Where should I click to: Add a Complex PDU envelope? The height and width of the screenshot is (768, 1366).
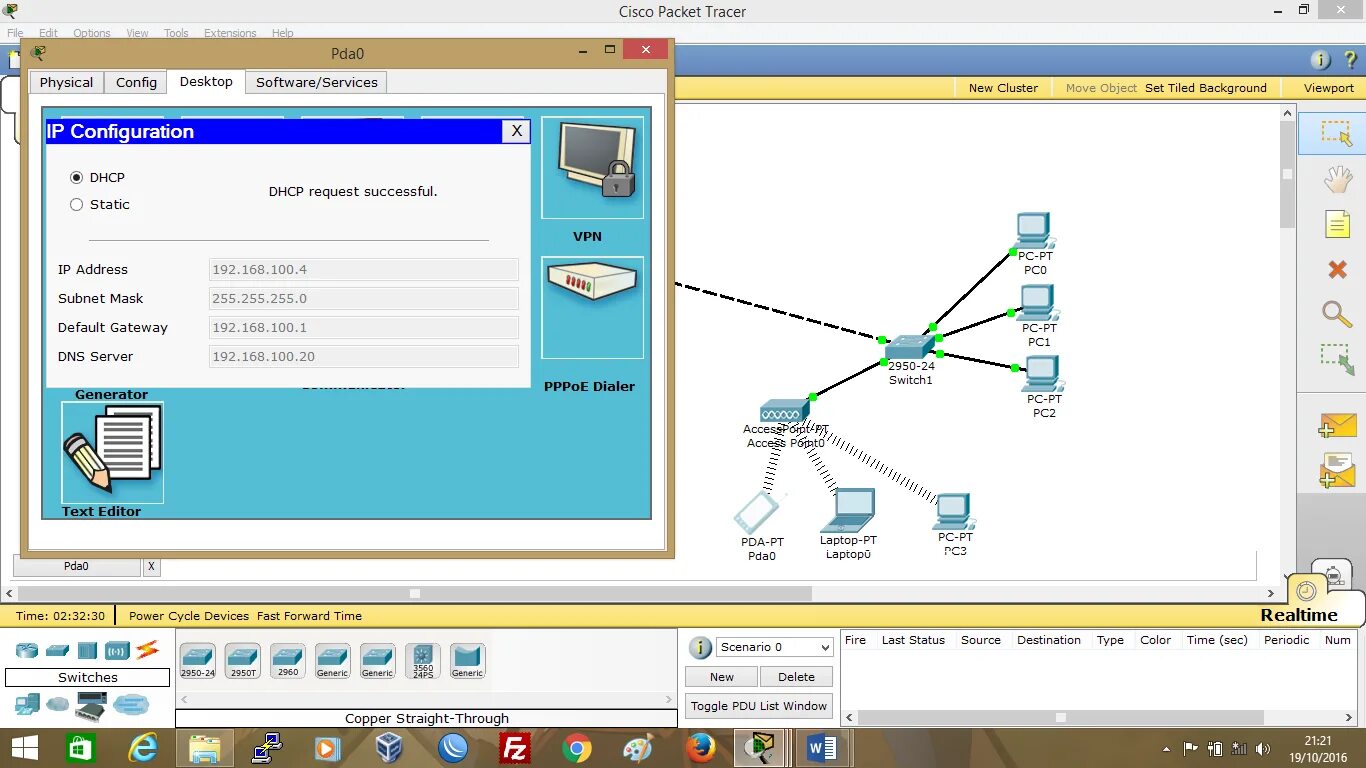1337,470
